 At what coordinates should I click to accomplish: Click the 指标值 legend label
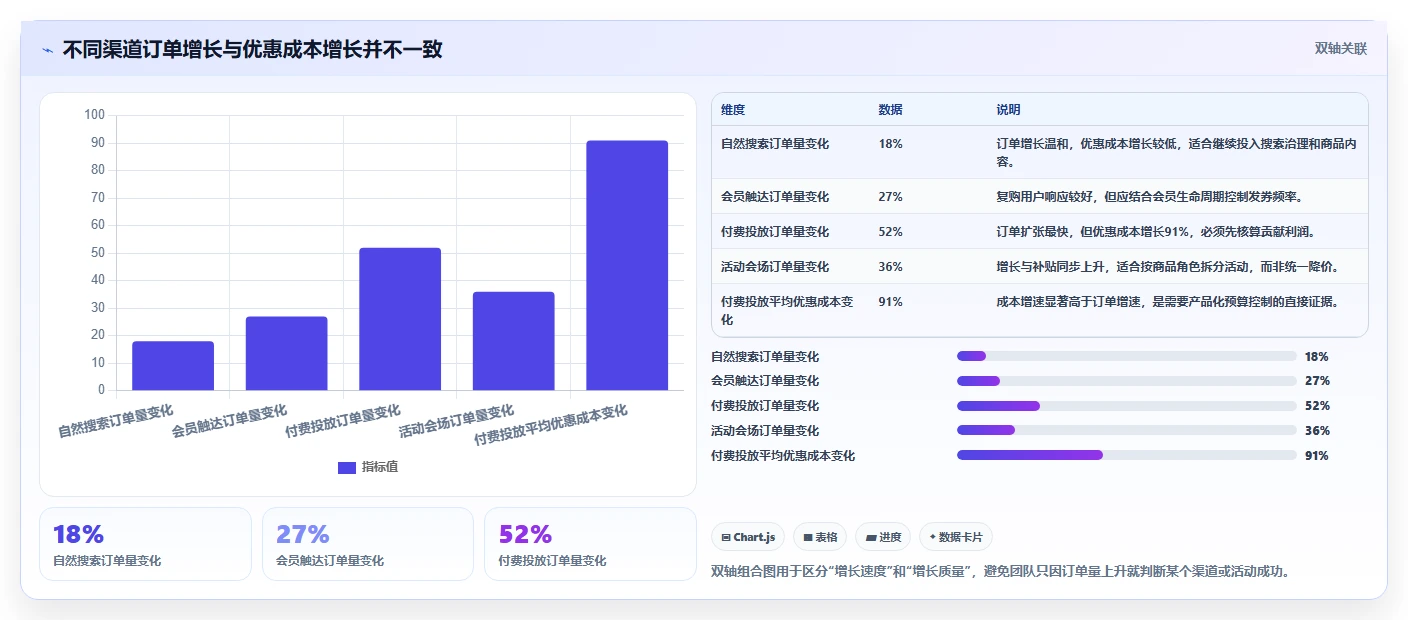tap(380, 467)
